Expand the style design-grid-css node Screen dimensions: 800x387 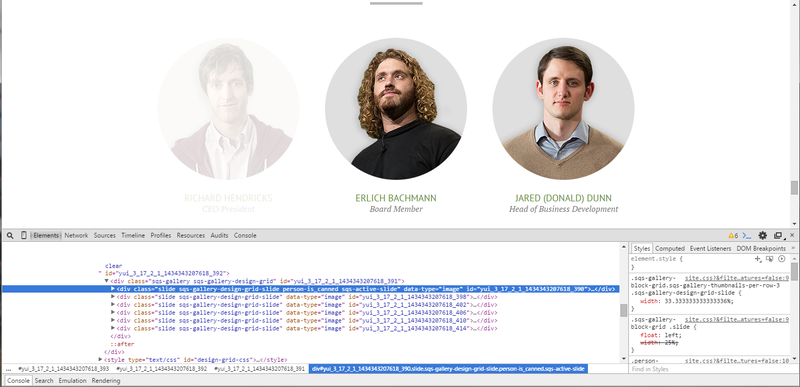coord(100,359)
